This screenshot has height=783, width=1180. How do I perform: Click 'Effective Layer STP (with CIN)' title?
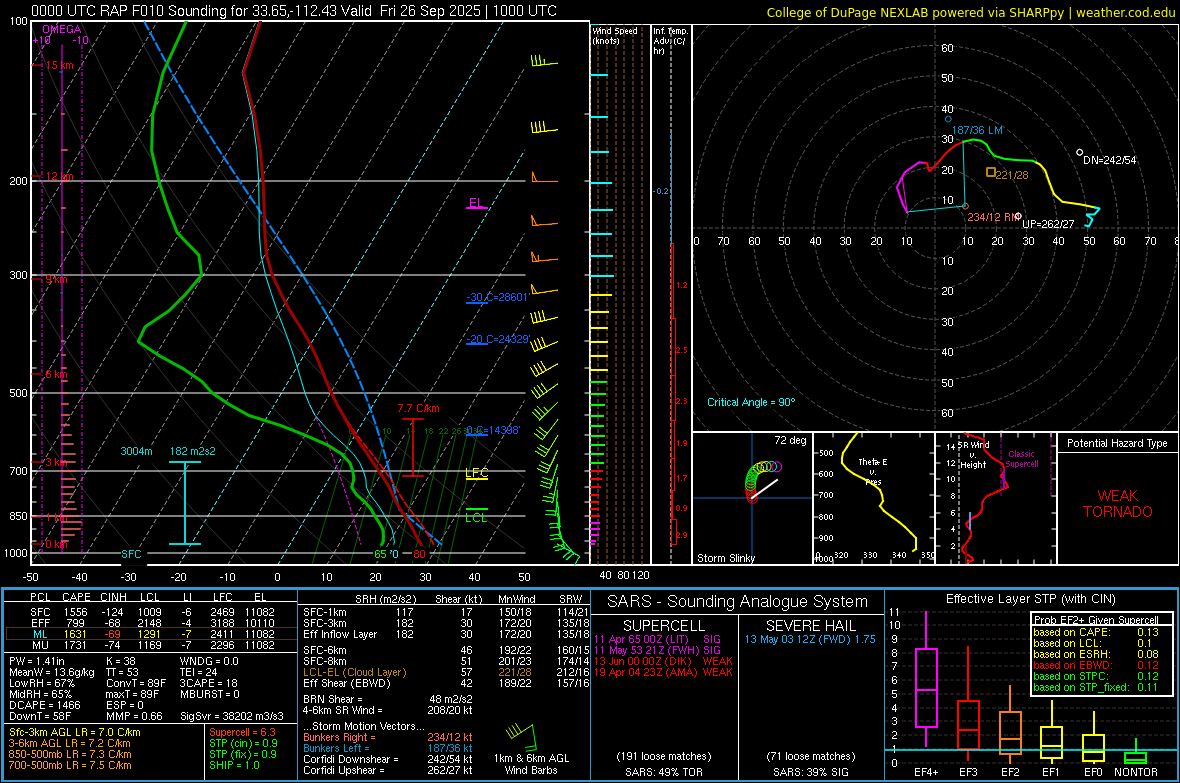pyautogui.click(x=1030, y=599)
